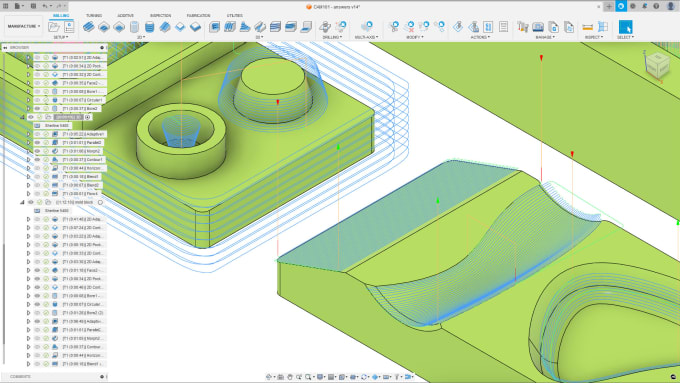Toggle visibility eye of Flow4 toolpath
680x383 pixels.
click(37, 194)
